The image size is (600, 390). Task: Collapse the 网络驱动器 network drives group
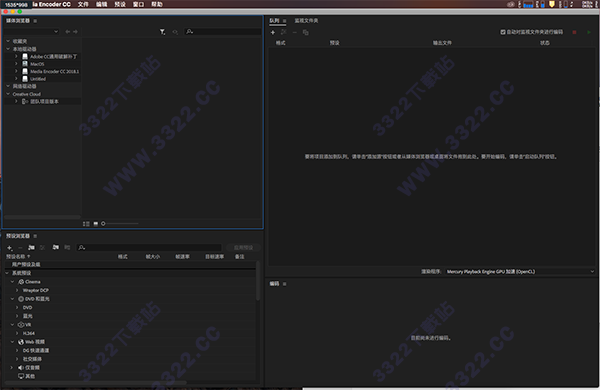coord(8,86)
